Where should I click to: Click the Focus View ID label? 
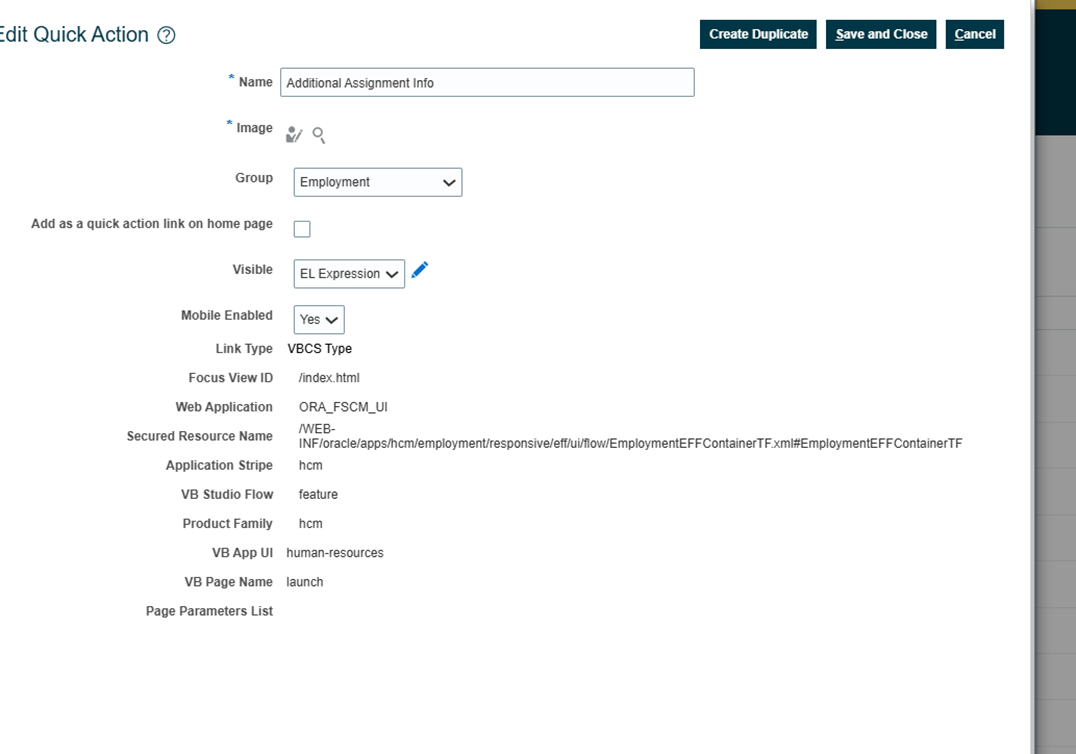pyautogui.click(x=231, y=378)
